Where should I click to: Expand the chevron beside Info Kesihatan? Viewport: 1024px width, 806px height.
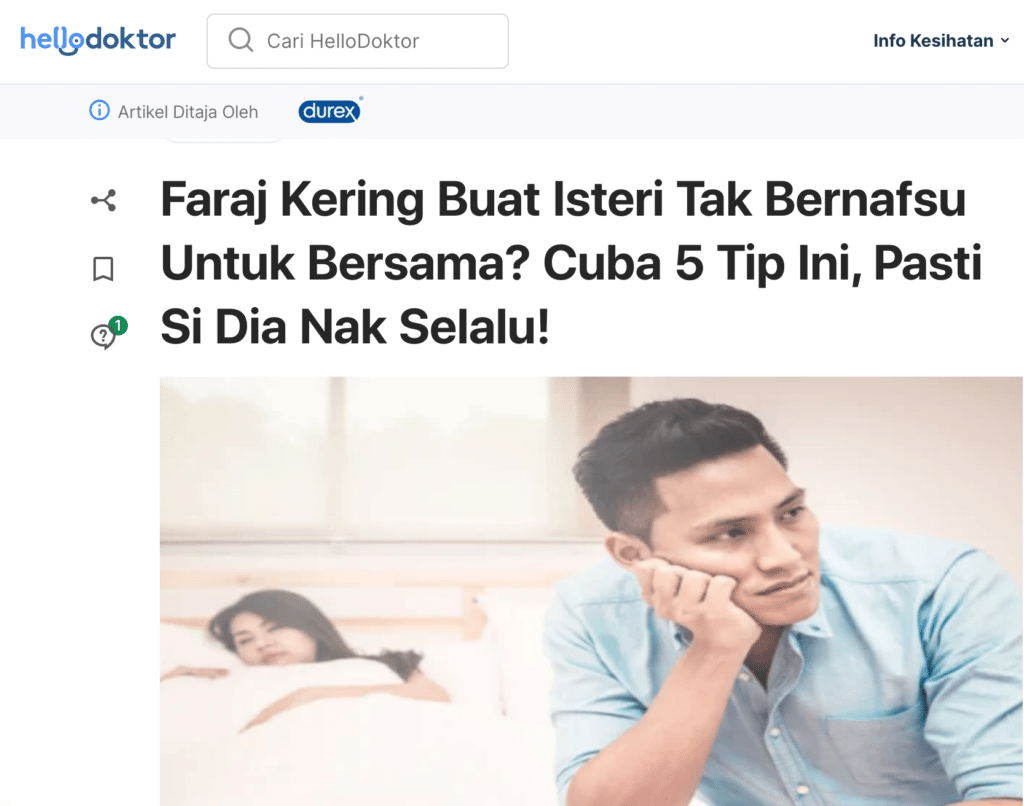click(x=1004, y=40)
